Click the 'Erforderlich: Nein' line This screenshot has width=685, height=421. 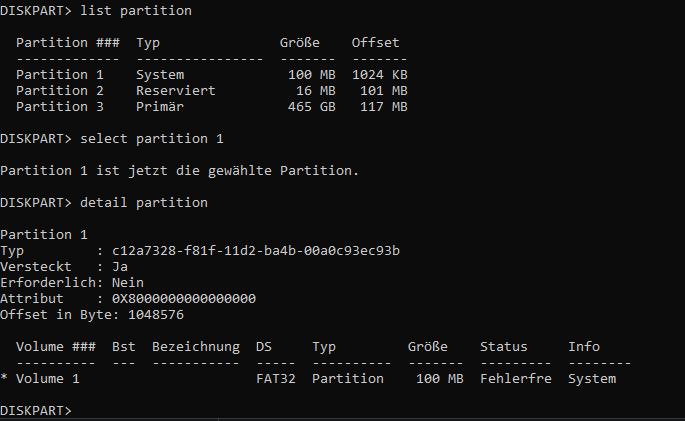tap(72, 282)
